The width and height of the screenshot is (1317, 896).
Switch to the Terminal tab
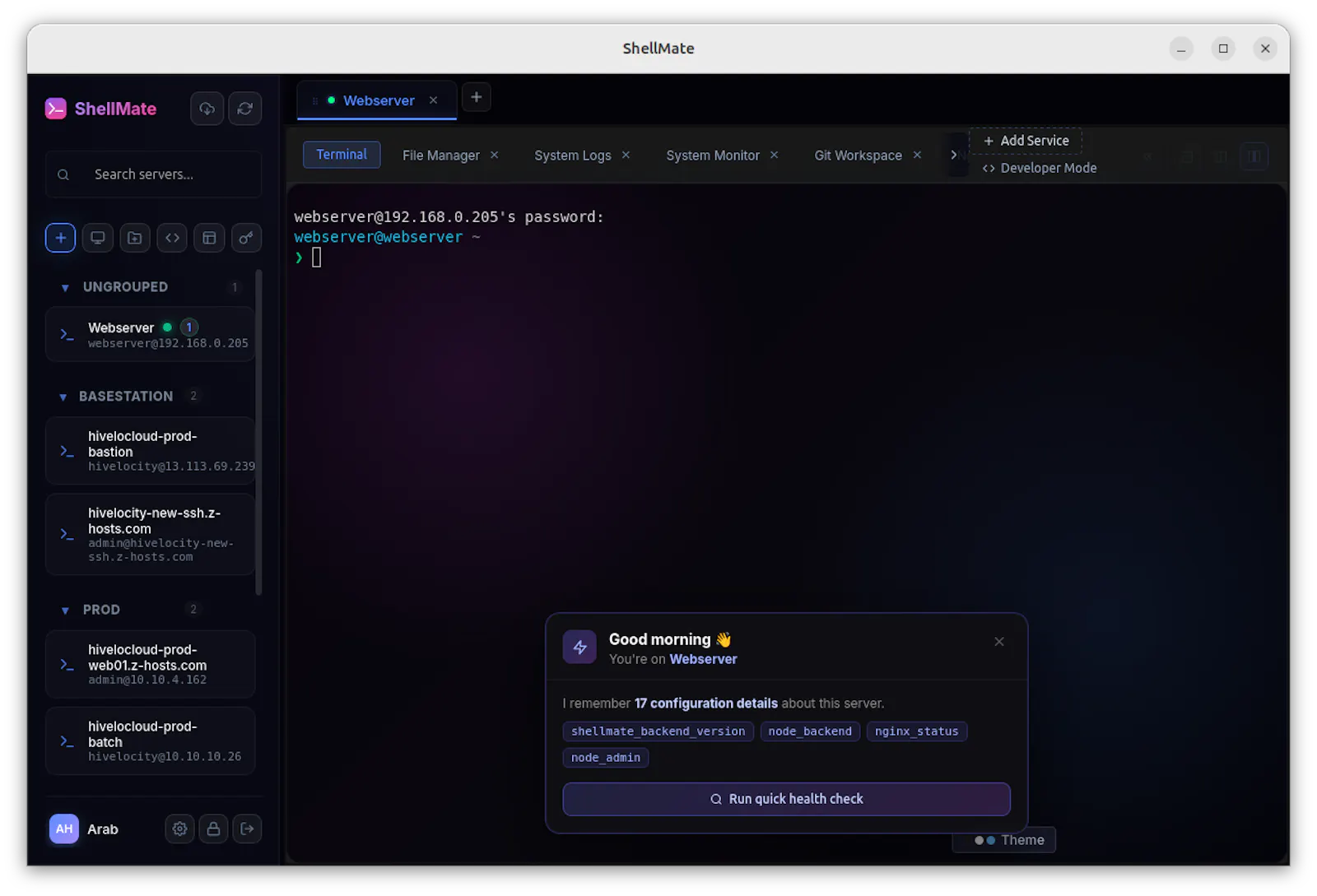(342, 155)
